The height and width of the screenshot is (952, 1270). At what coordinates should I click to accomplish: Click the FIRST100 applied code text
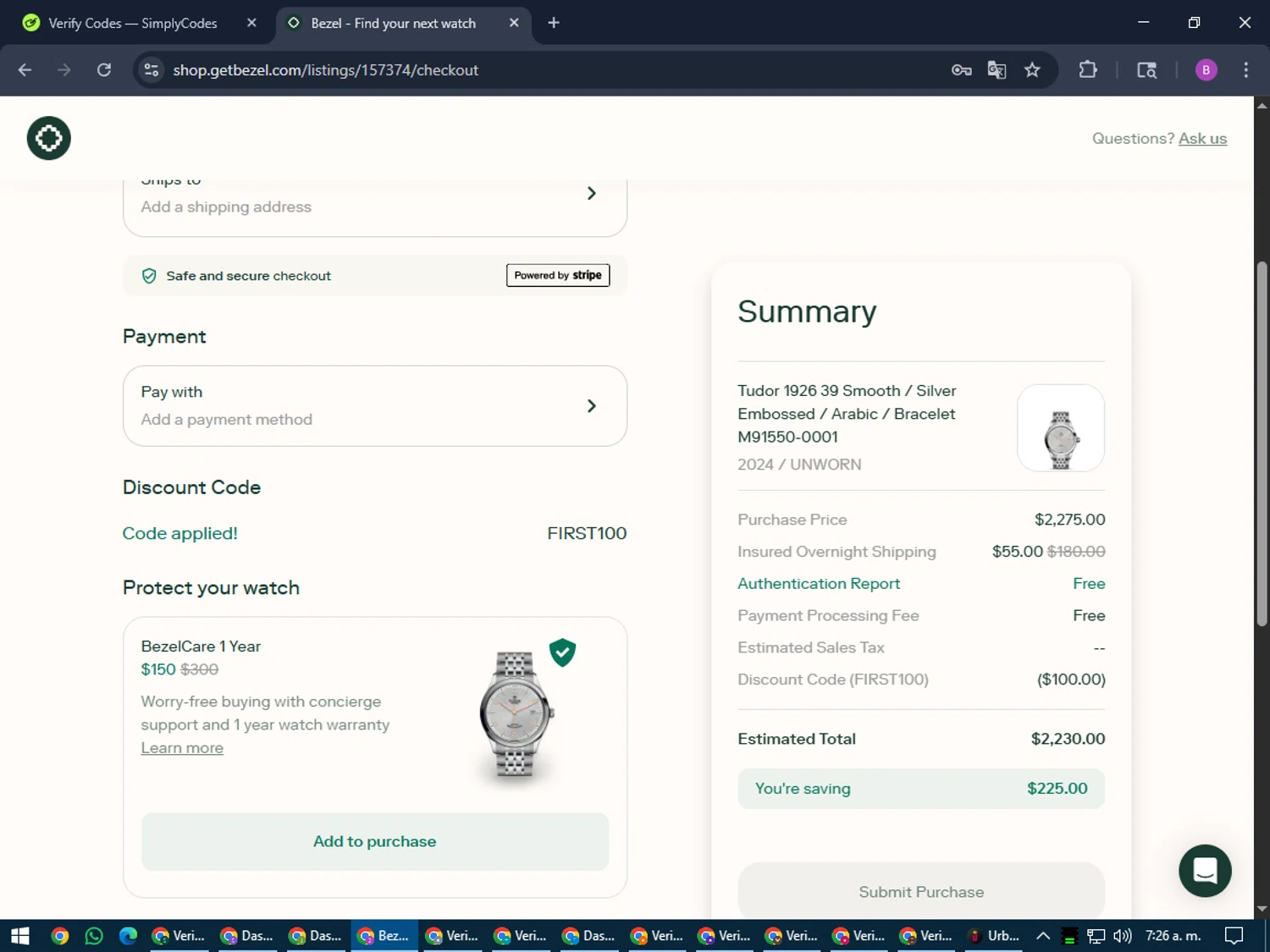[x=587, y=533]
